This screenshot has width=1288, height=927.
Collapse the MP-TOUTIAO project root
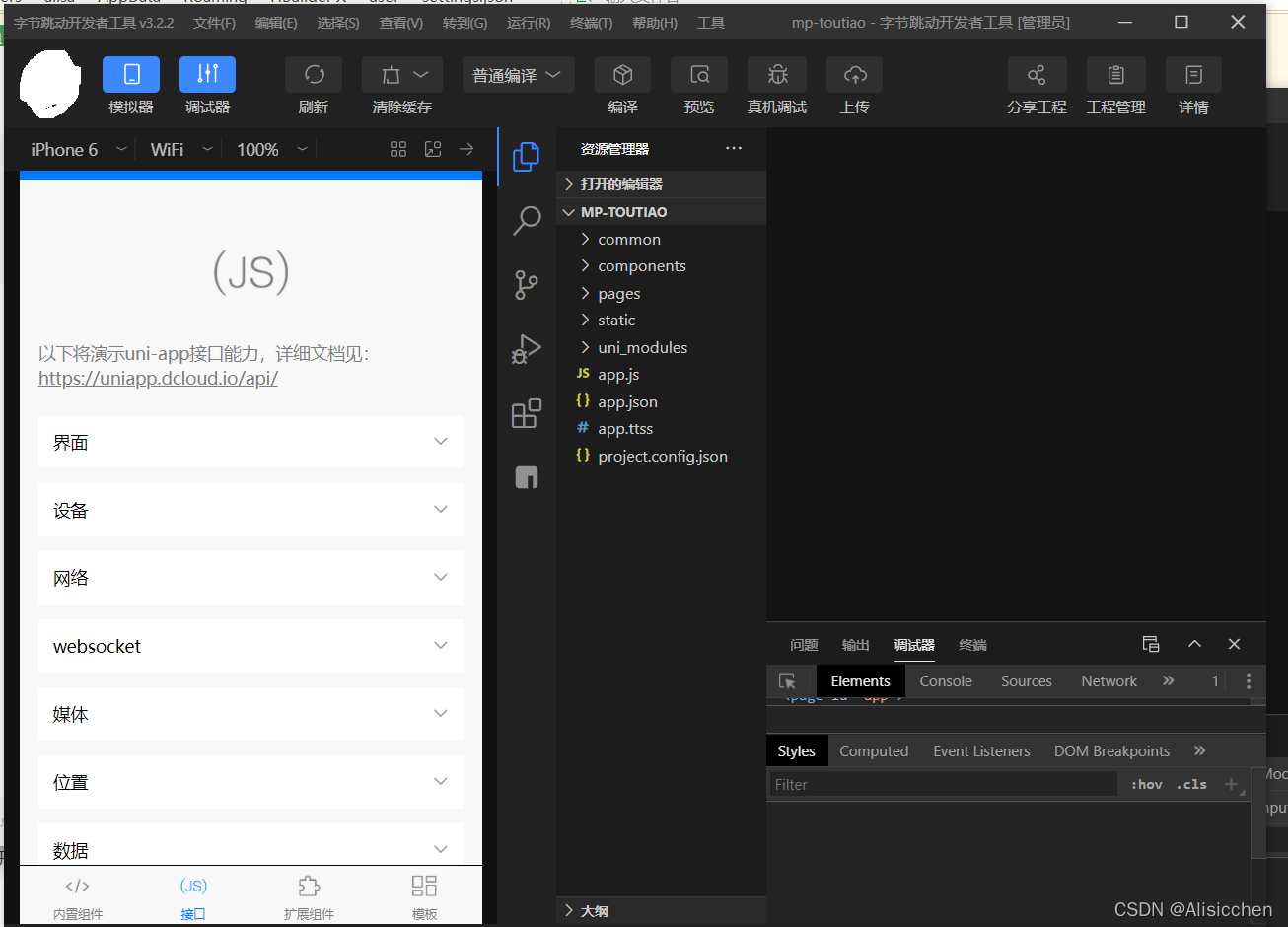661,212
